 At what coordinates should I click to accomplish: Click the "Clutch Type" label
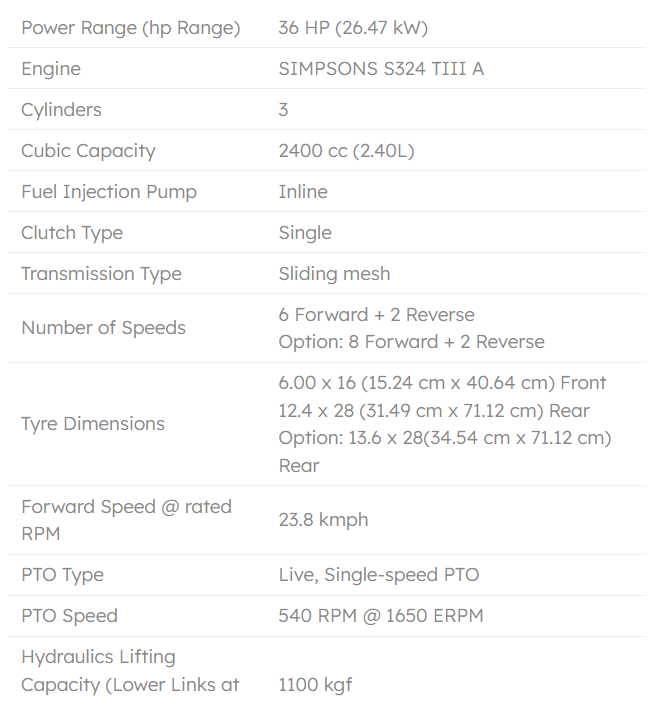tap(72, 233)
